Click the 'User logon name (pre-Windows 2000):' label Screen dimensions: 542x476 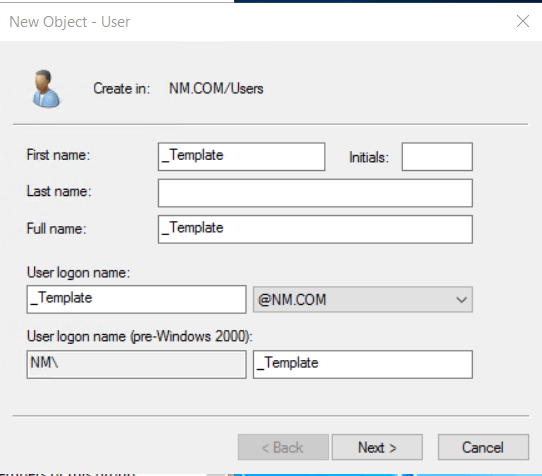click(x=140, y=336)
